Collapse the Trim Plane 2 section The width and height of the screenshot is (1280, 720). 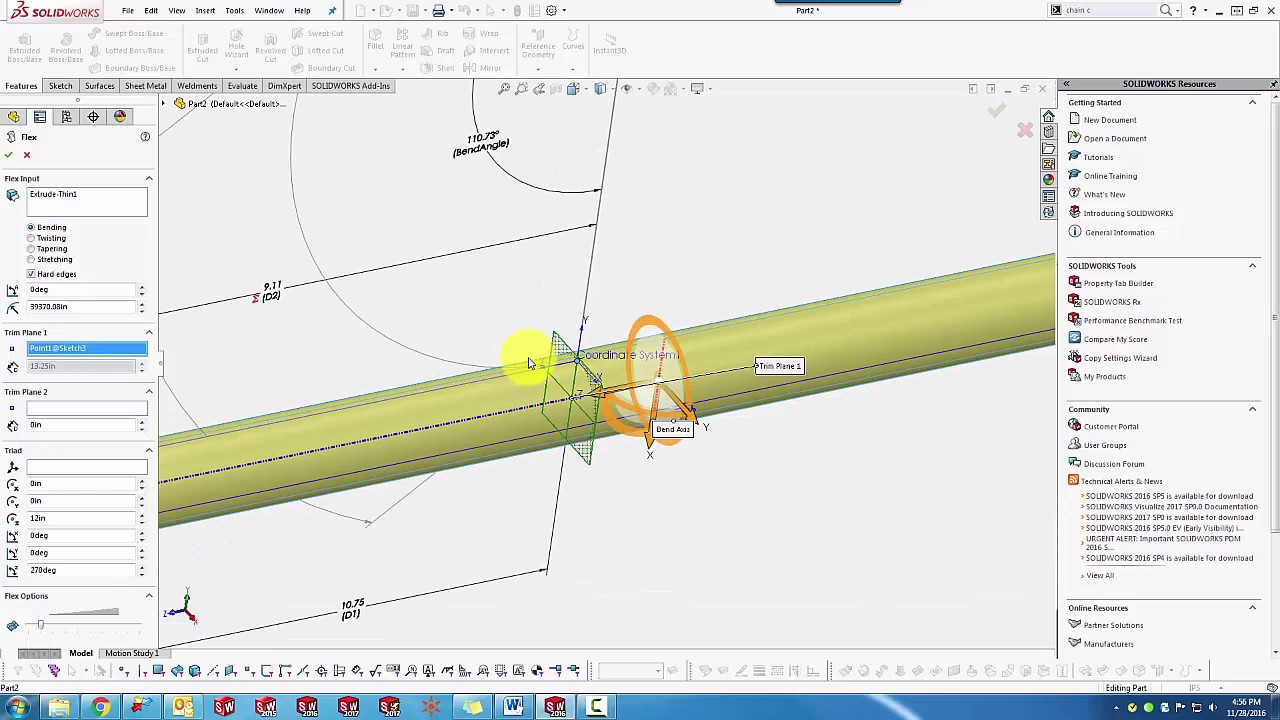tap(149, 392)
